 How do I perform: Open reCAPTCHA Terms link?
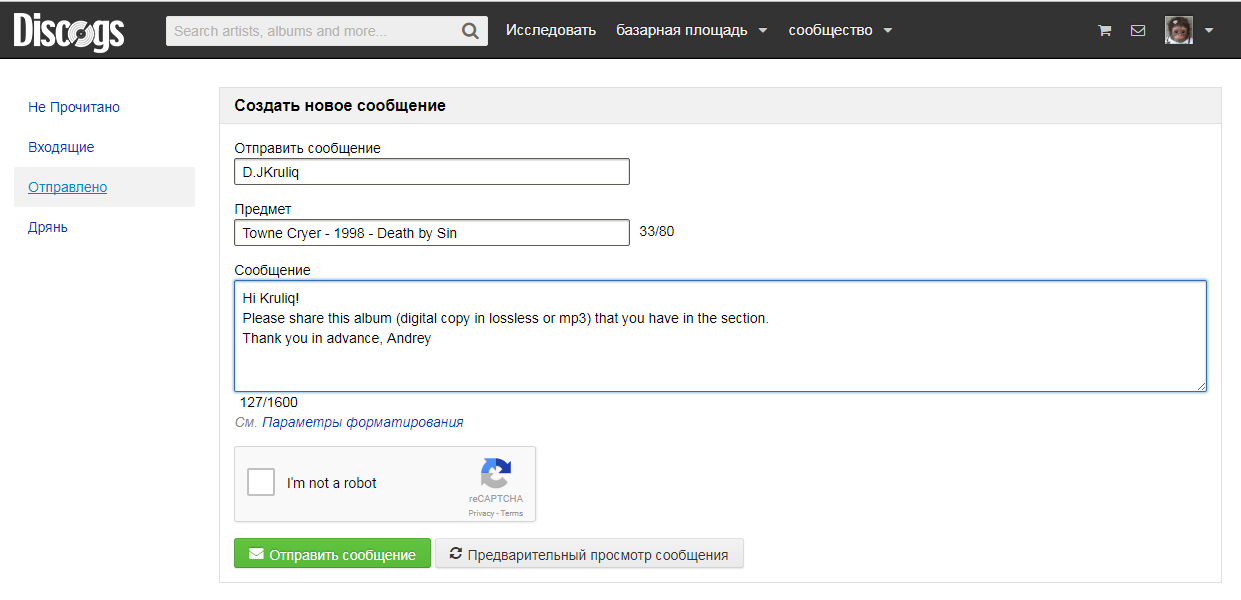click(x=512, y=513)
